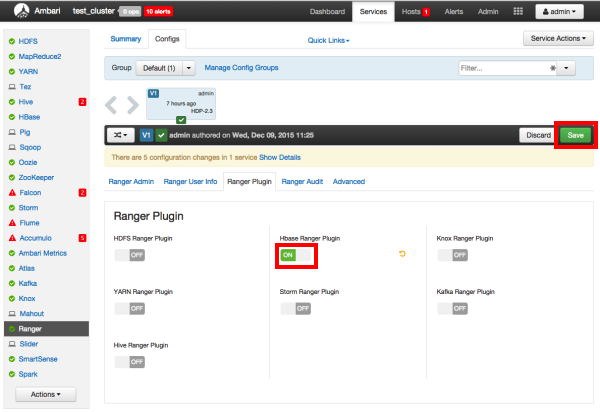Open the Admin top menu
Screen dimensions: 600x412
pyautogui.click(x=488, y=11)
